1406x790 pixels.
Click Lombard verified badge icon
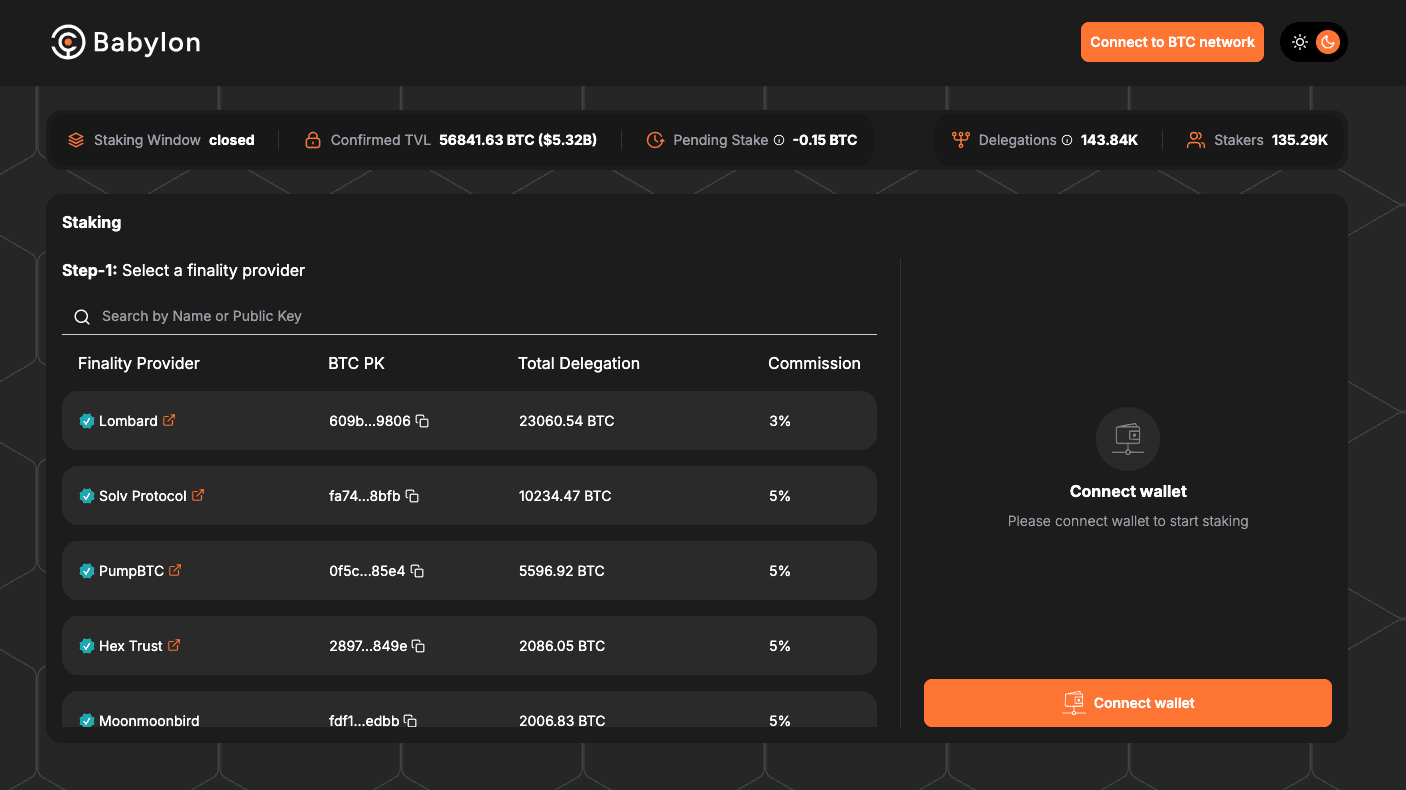(87, 421)
